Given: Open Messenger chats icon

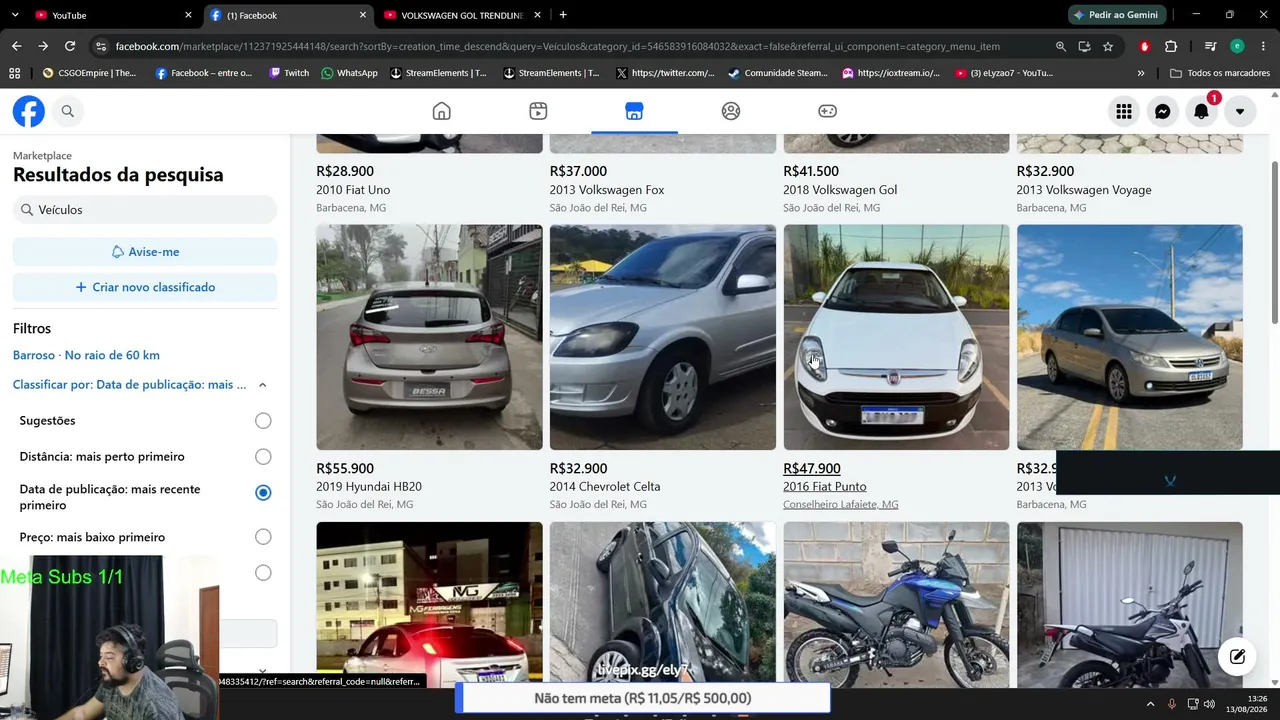Looking at the screenshot, I should [x=1163, y=111].
